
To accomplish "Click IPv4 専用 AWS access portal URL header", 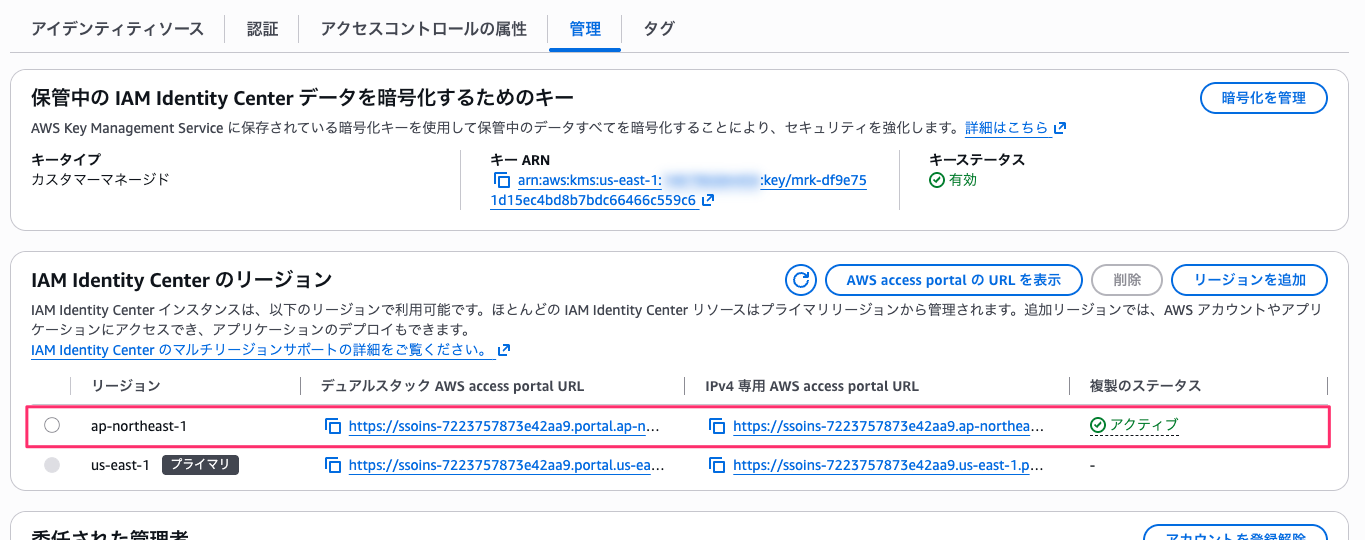I will click(x=812, y=386).
